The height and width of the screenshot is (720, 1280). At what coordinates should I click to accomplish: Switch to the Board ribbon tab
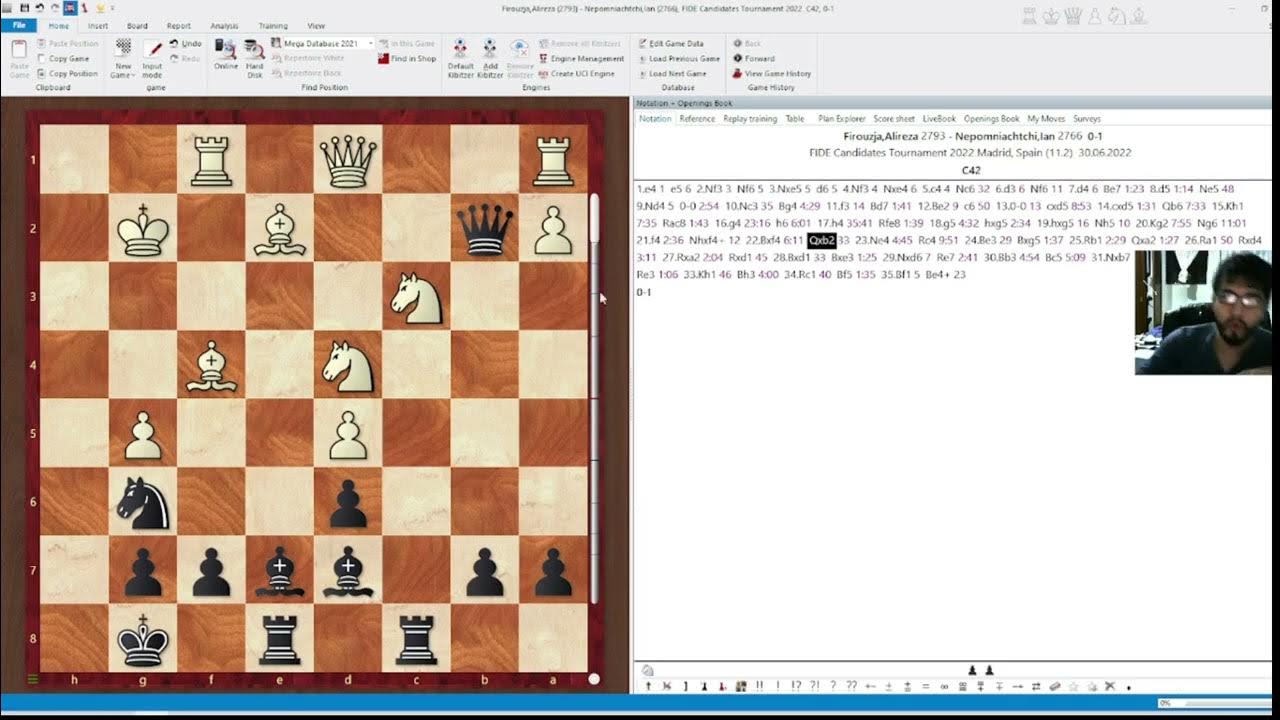[137, 26]
